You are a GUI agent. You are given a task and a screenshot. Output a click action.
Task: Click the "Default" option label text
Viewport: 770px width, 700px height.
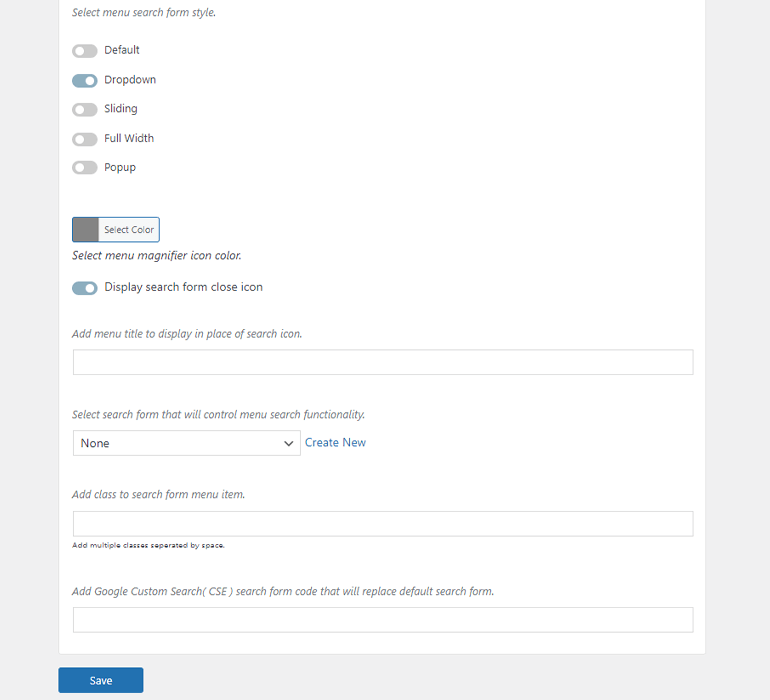(122, 51)
